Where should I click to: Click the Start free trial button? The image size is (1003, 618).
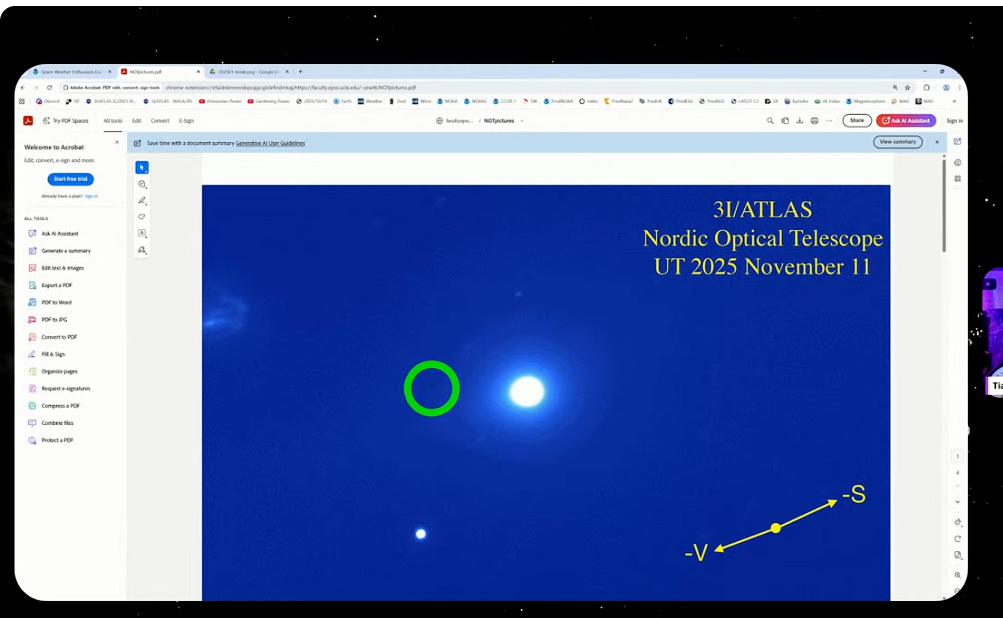point(70,179)
